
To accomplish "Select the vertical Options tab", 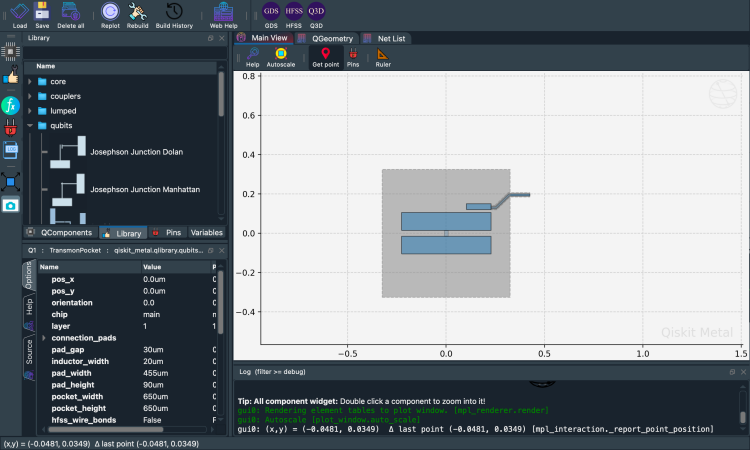I will tap(29, 276).
